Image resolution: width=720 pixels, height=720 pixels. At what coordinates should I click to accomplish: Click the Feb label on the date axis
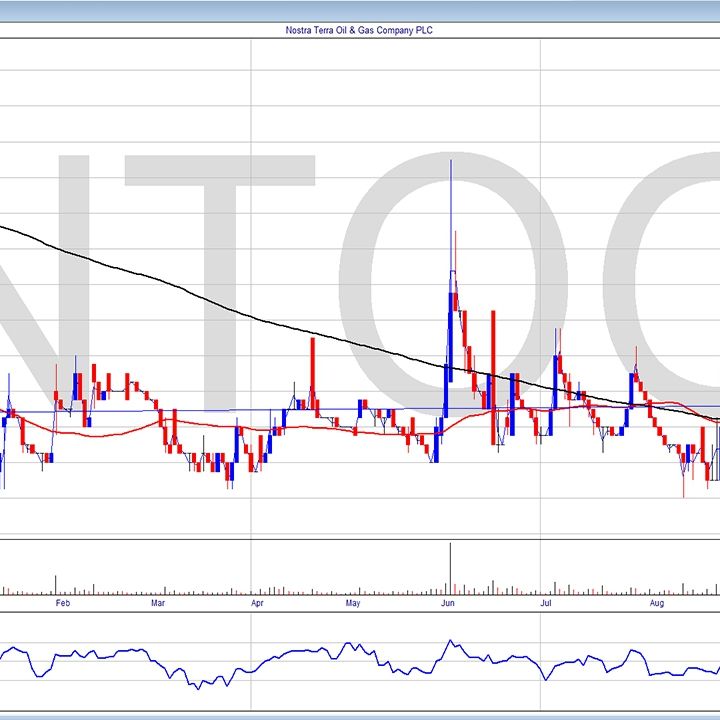tap(62, 604)
